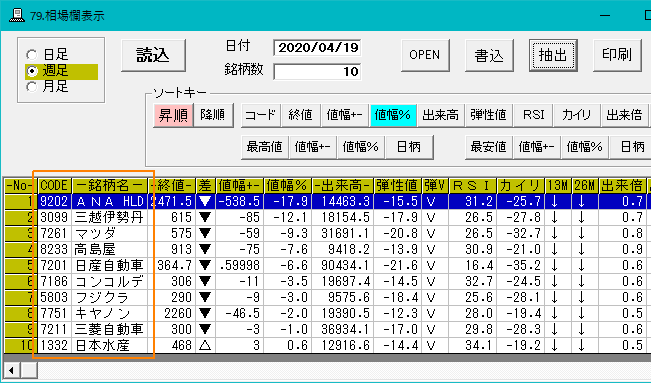Viewport: 651px width, 383px height.
Task: Click down triangle icon in ANA HLD row
Action: (x=205, y=201)
